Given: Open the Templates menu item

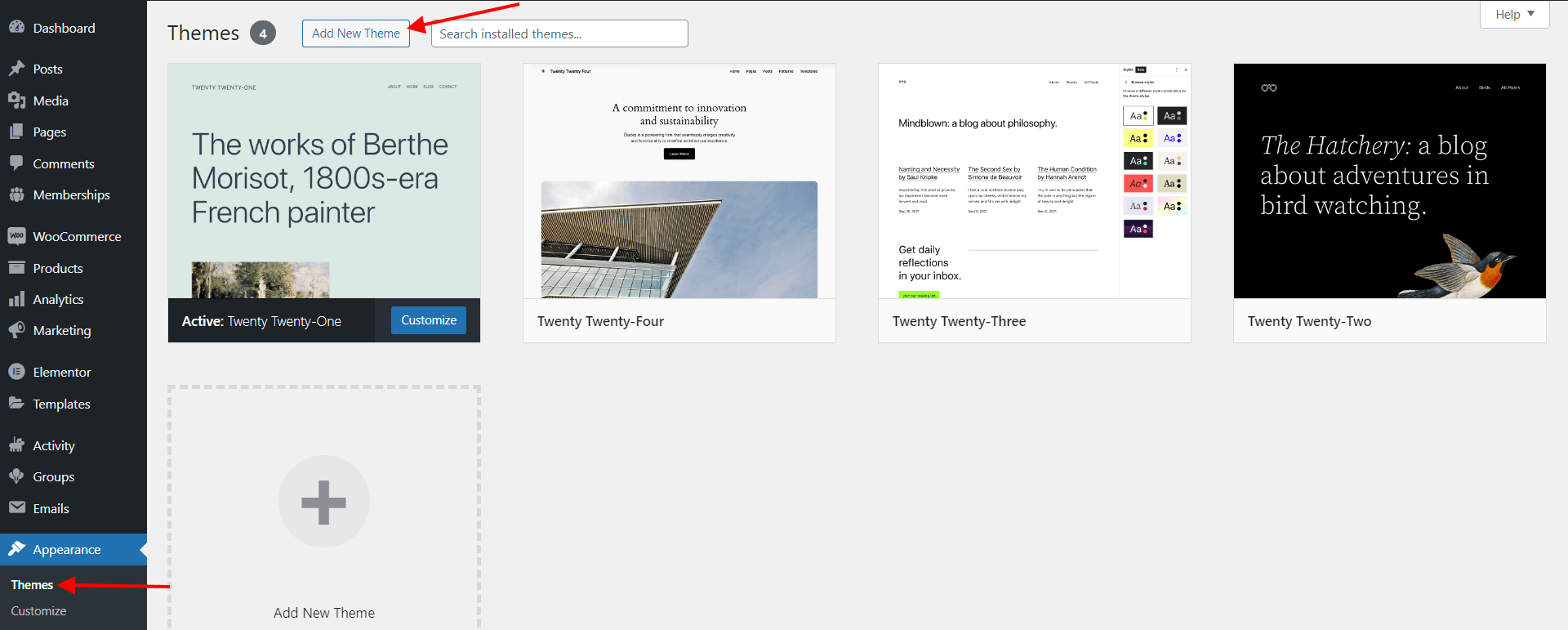Looking at the screenshot, I should click(73, 404).
